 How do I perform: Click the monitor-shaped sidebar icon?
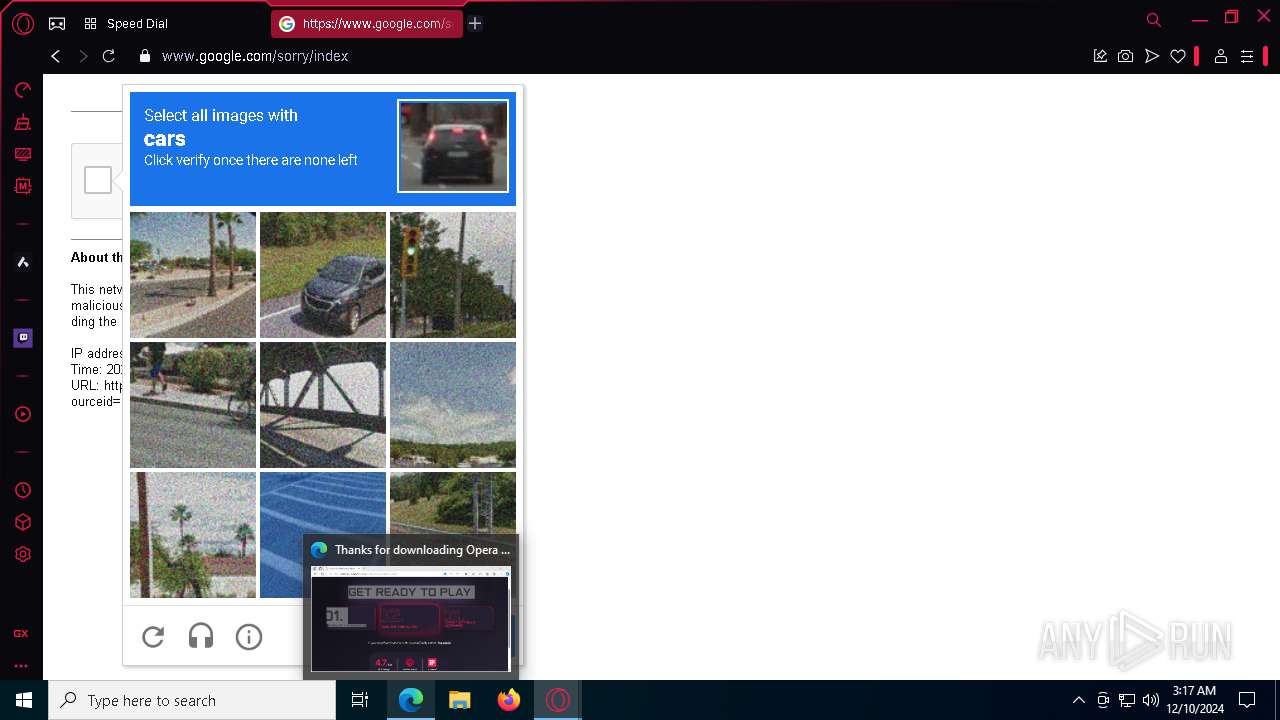[x=22, y=154]
